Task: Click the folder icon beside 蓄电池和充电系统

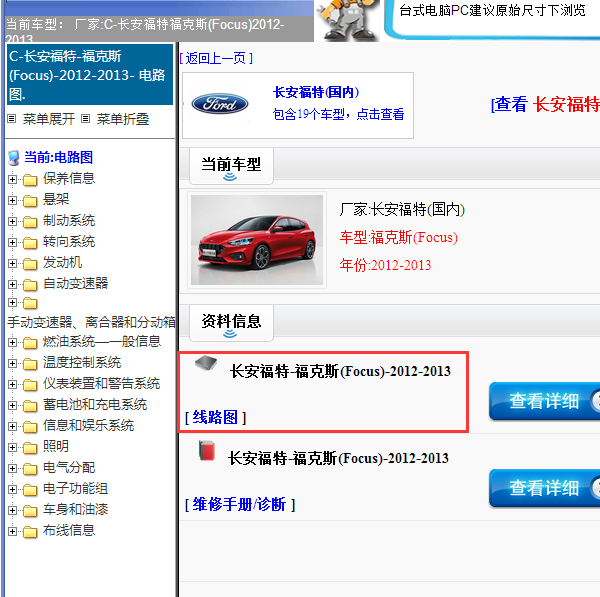Action: (30, 406)
